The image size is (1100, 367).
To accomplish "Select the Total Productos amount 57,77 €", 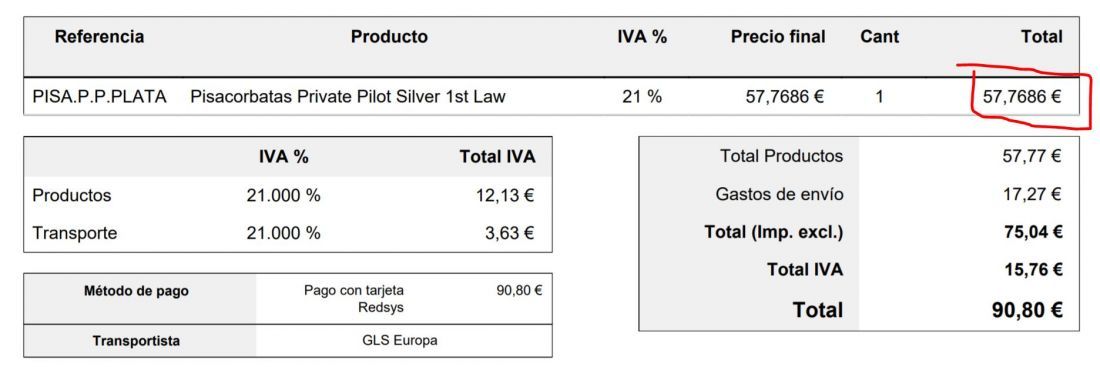I will [1031, 156].
